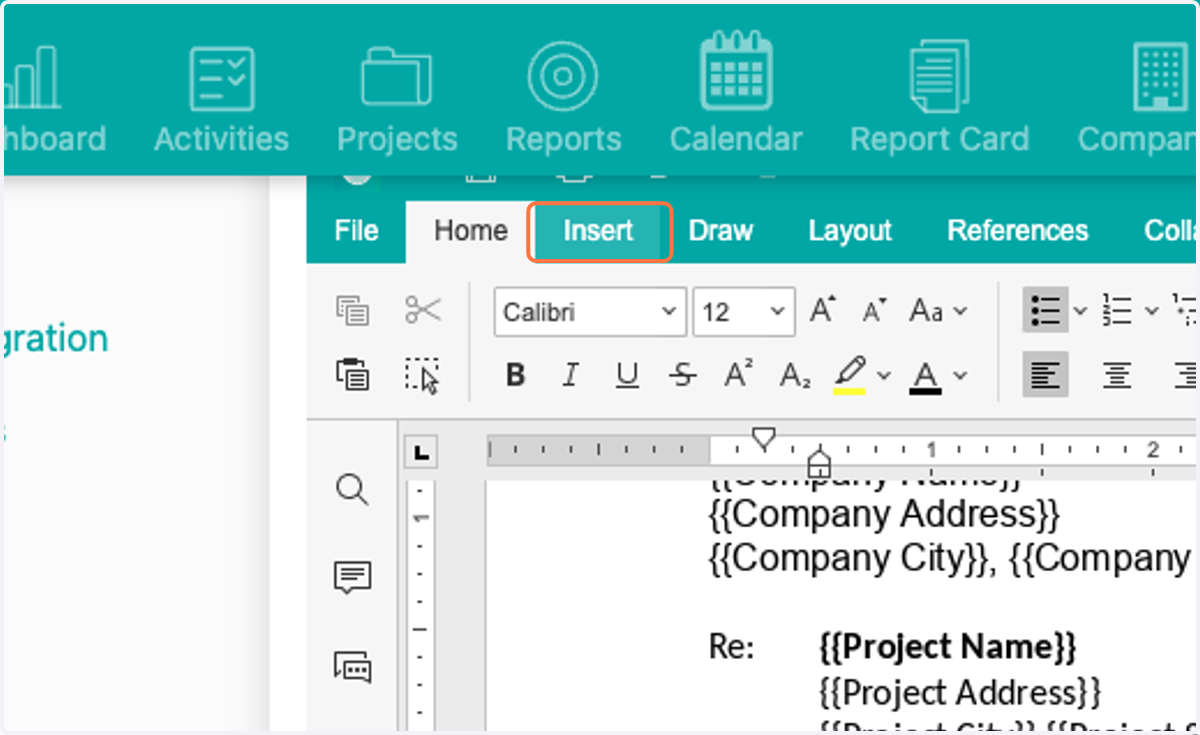Open the Reports section
This screenshot has height=735, width=1200.
[x=563, y=97]
